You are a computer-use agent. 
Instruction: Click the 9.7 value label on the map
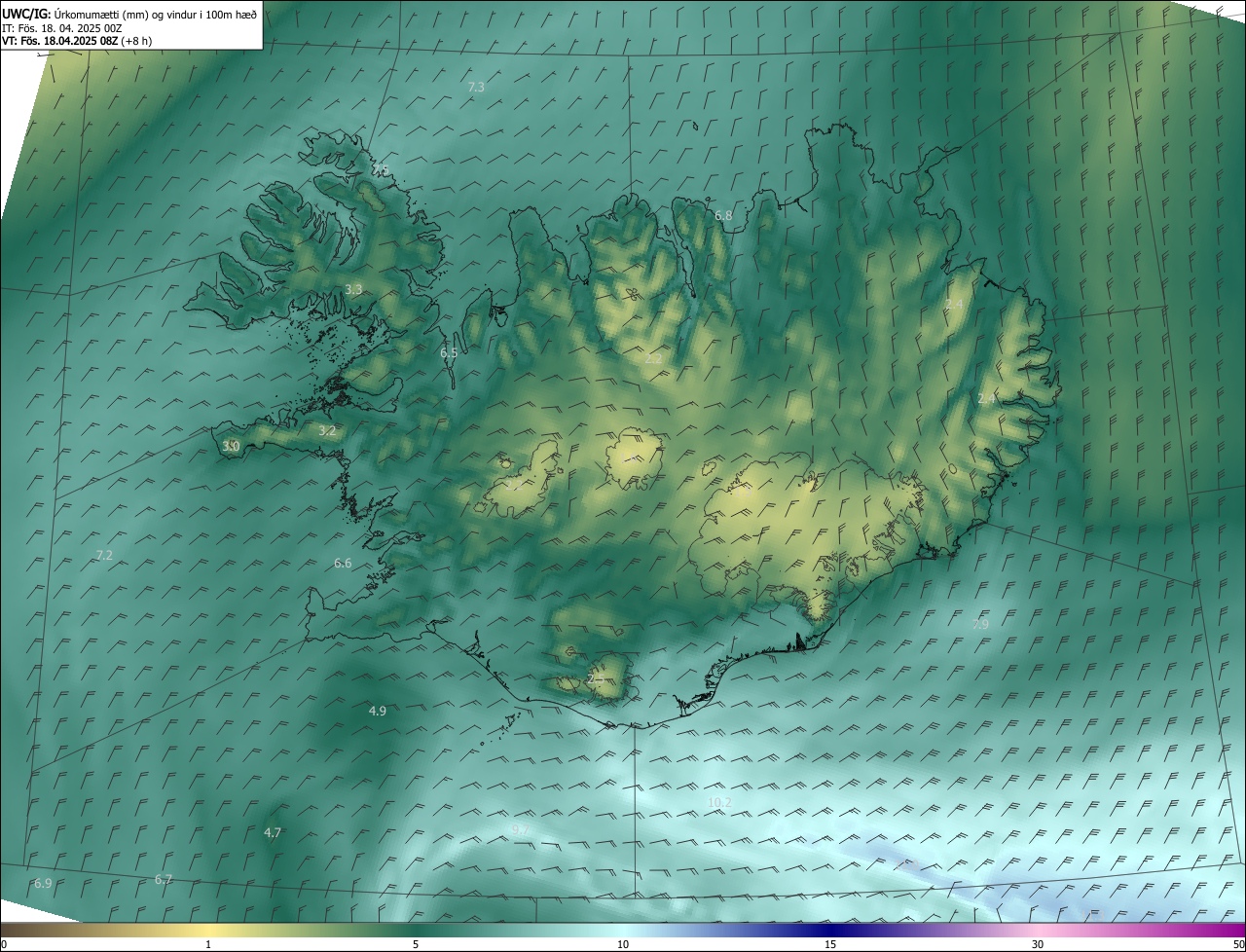(520, 829)
